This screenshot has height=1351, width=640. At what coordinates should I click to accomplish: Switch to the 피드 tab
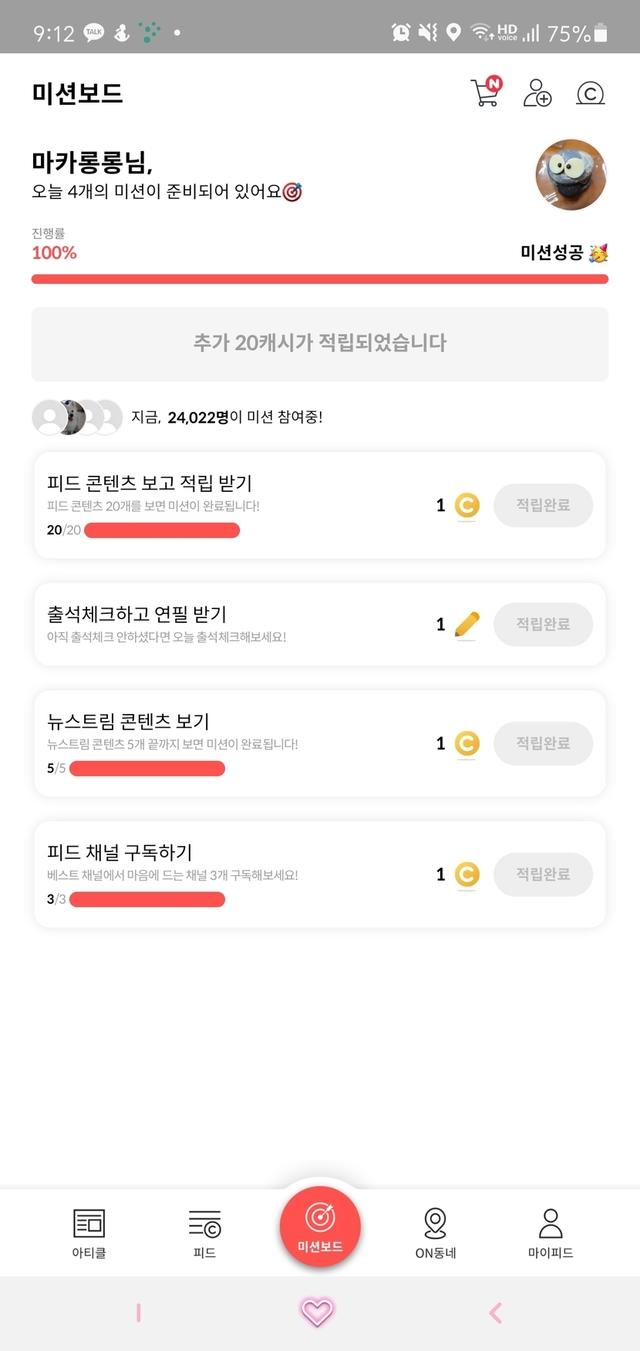point(204,1232)
